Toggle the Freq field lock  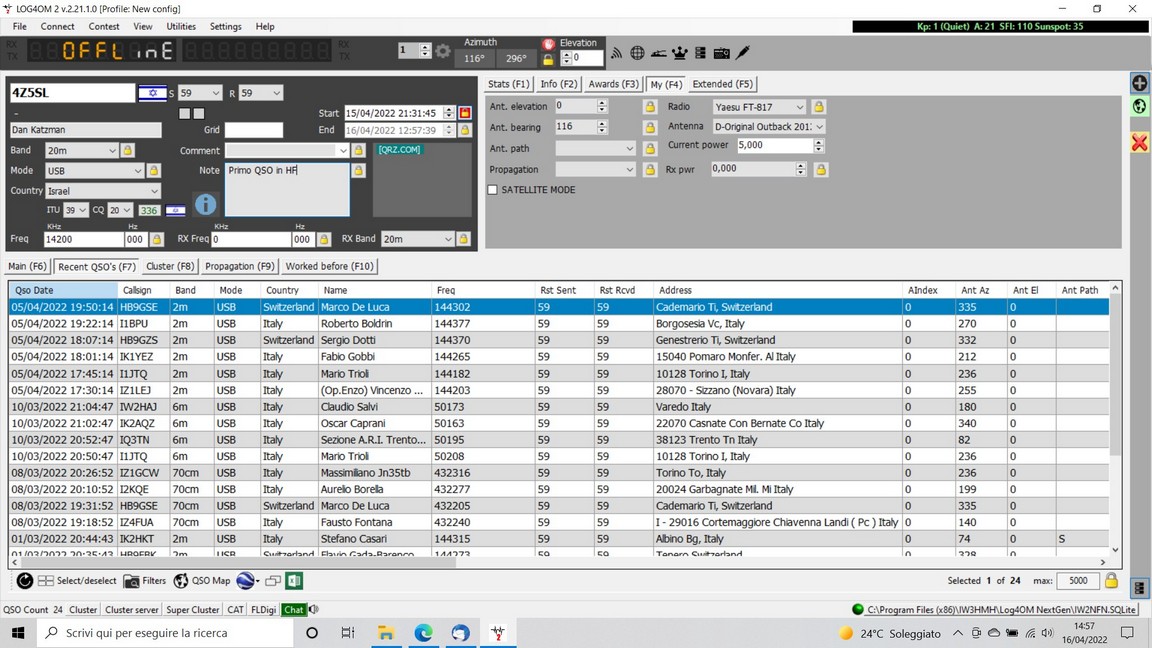[x=156, y=239]
